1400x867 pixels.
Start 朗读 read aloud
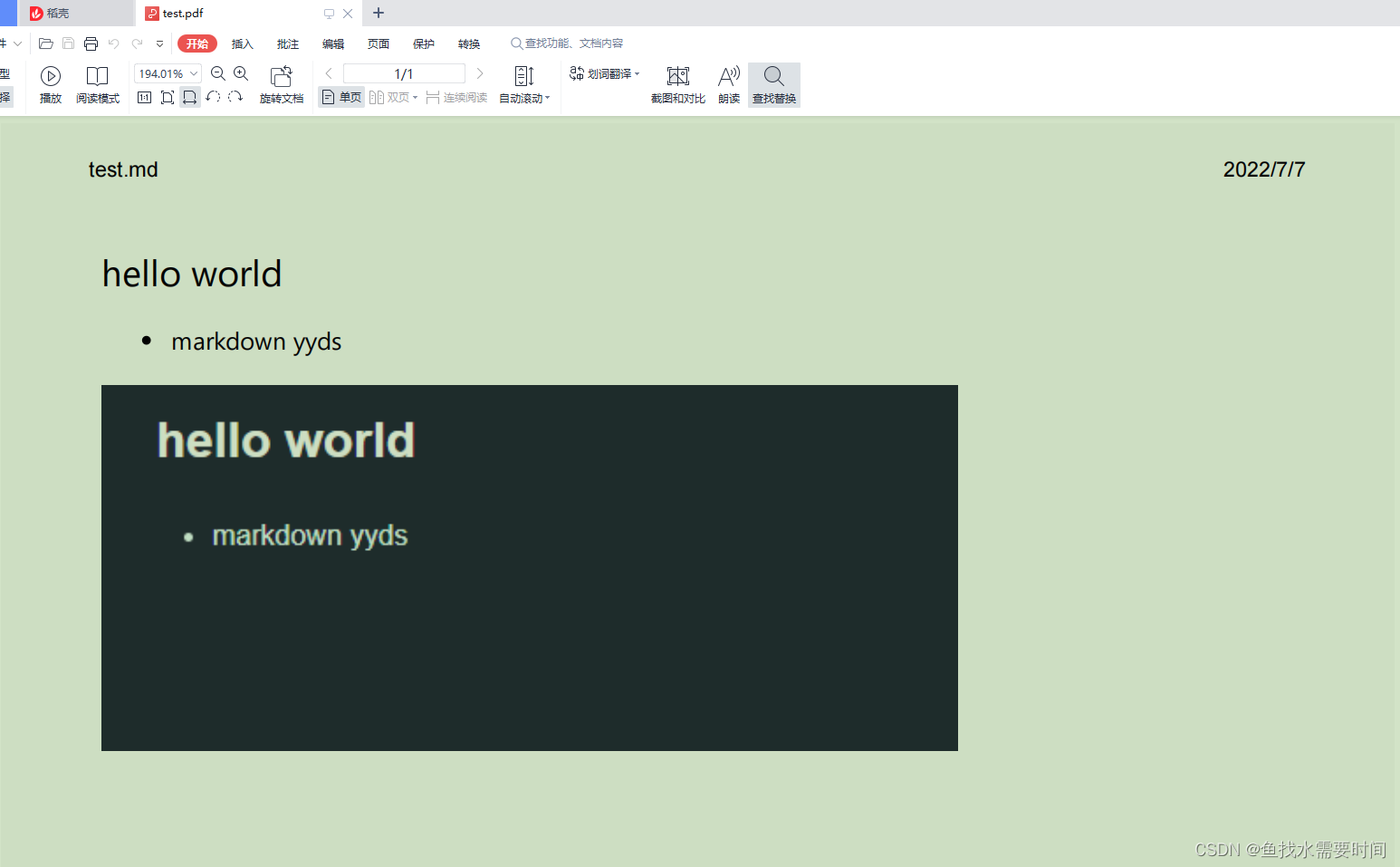point(729,85)
